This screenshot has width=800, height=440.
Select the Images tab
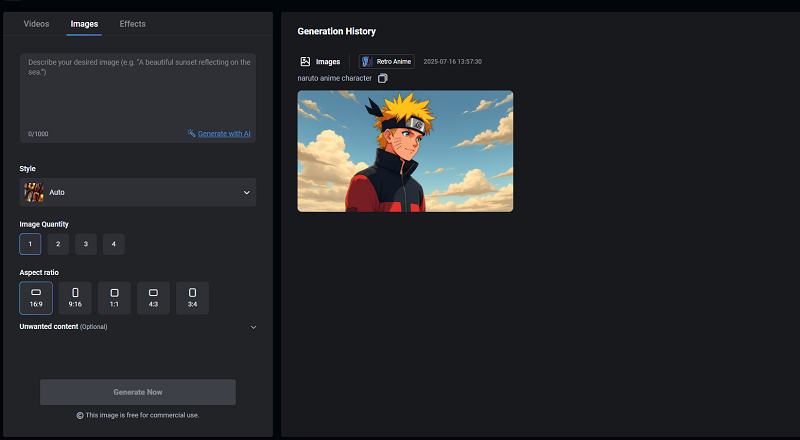84,24
